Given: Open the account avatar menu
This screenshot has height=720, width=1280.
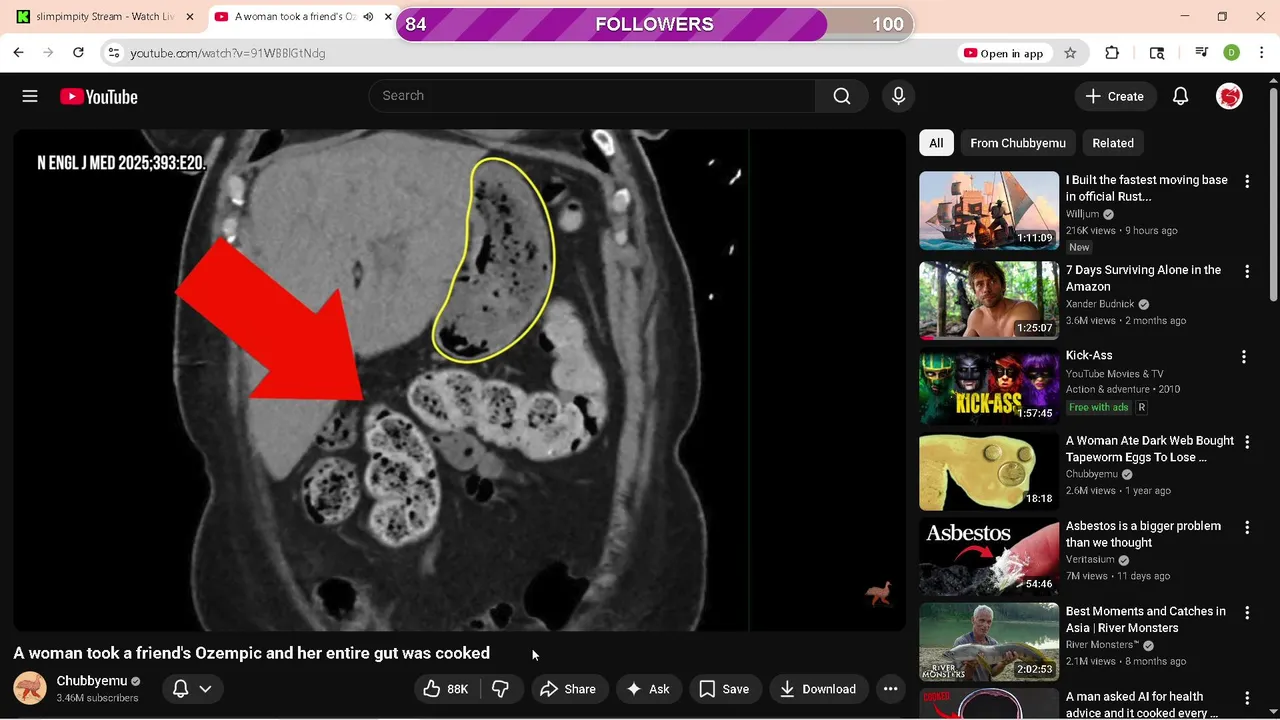Looking at the screenshot, I should click(x=1229, y=96).
